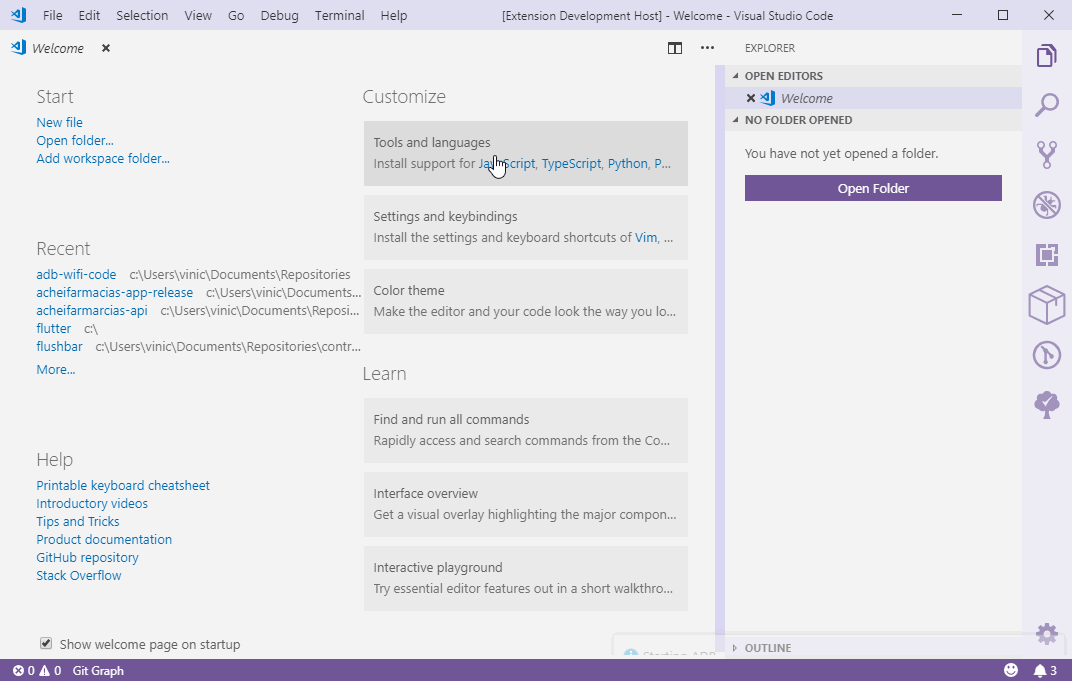The width and height of the screenshot is (1072, 681).
Task: Click the Tools and languages card title
Action: pos(431,142)
